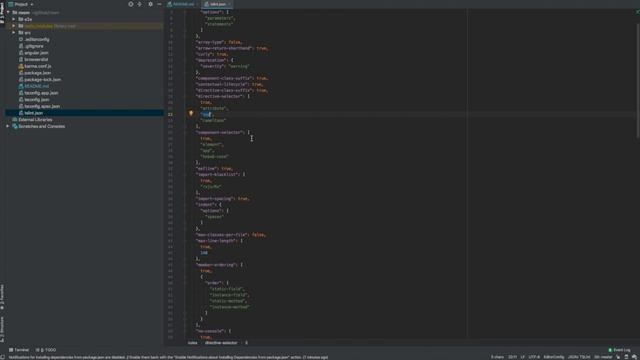Image resolution: width=640 pixels, height=360 pixels.
Task: Click the locate-opened-file target icon
Action: pyautogui.click(x=131, y=4)
